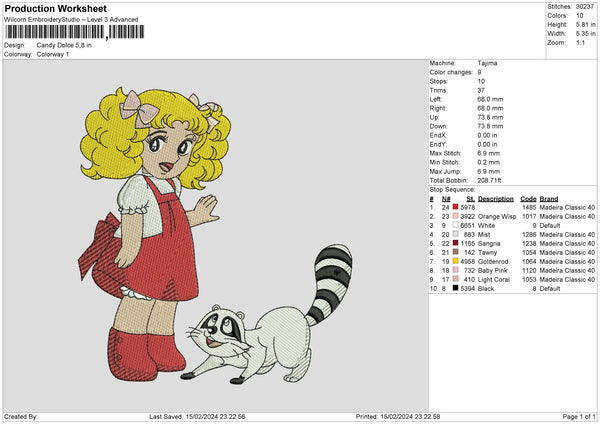Click the barcode under the worksheet title

click(75, 32)
